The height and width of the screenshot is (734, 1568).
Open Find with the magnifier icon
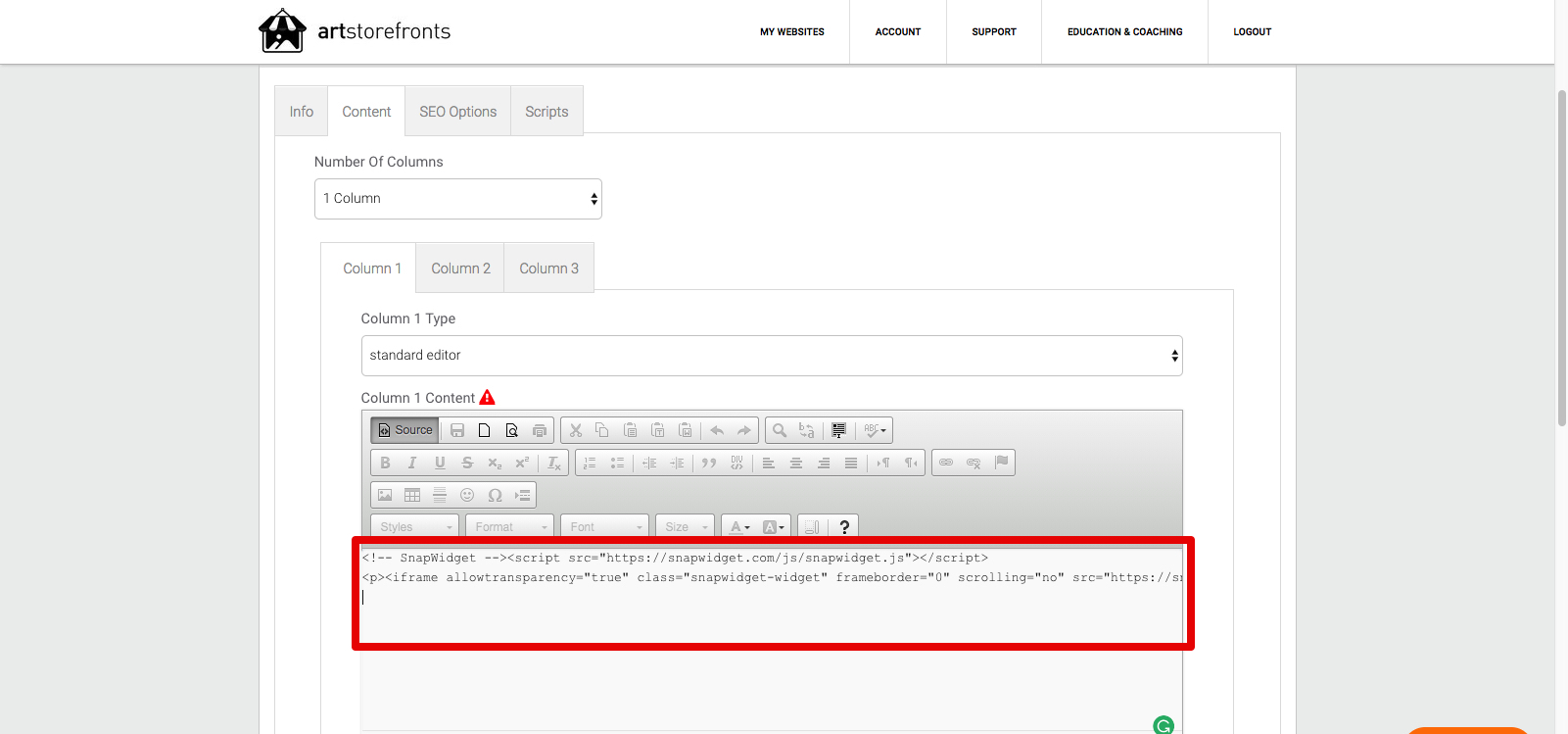[x=780, y=430]
